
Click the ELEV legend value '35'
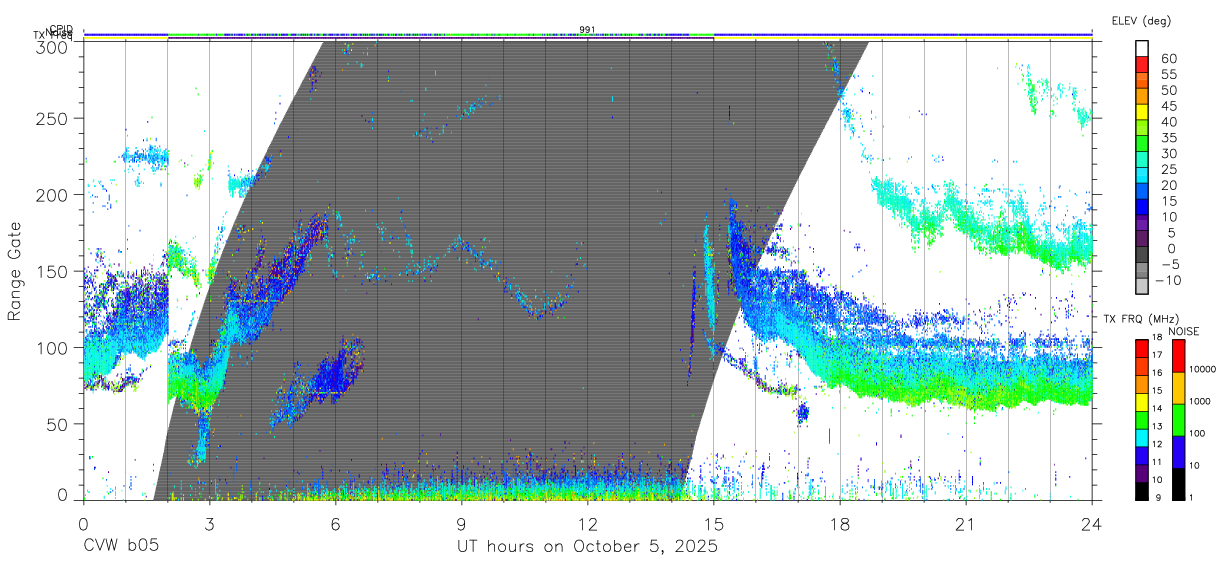pyautogui.click(x=1168, y=138)
